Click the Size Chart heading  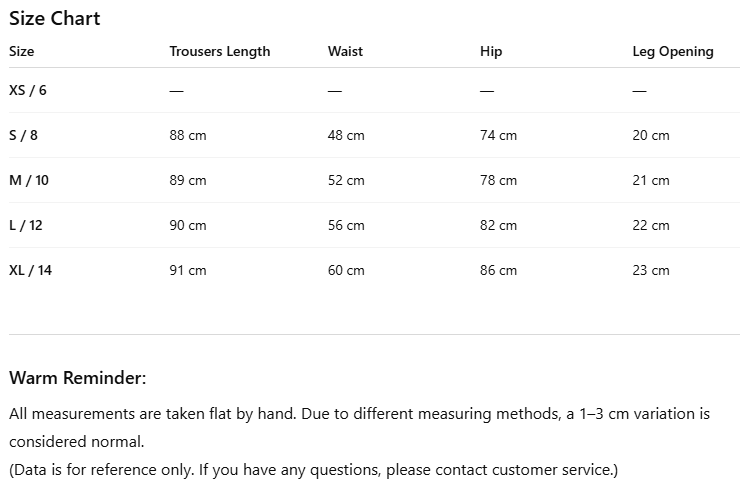(54, 19)
